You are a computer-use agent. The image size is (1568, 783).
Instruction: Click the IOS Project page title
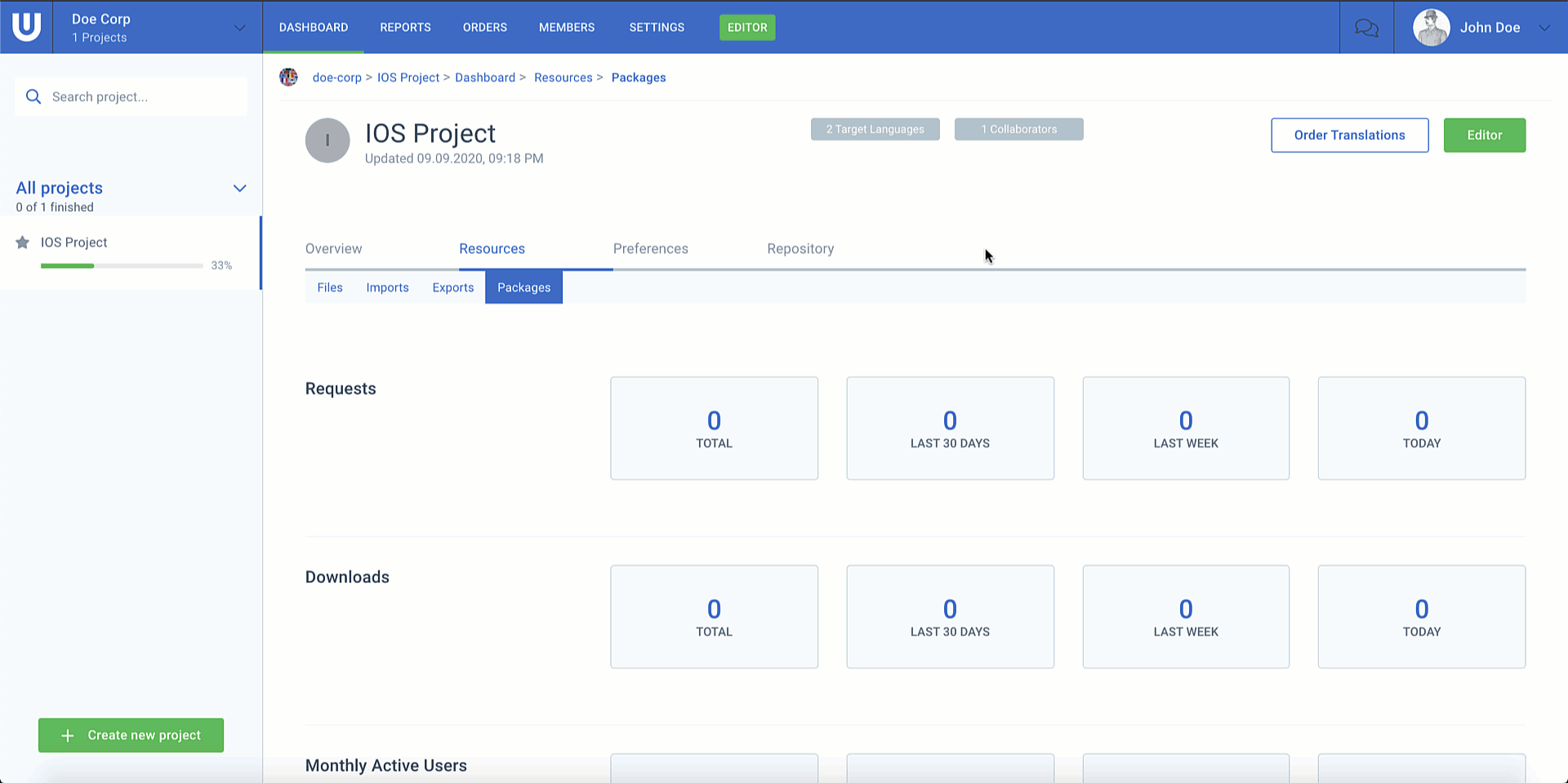point(430,133)
